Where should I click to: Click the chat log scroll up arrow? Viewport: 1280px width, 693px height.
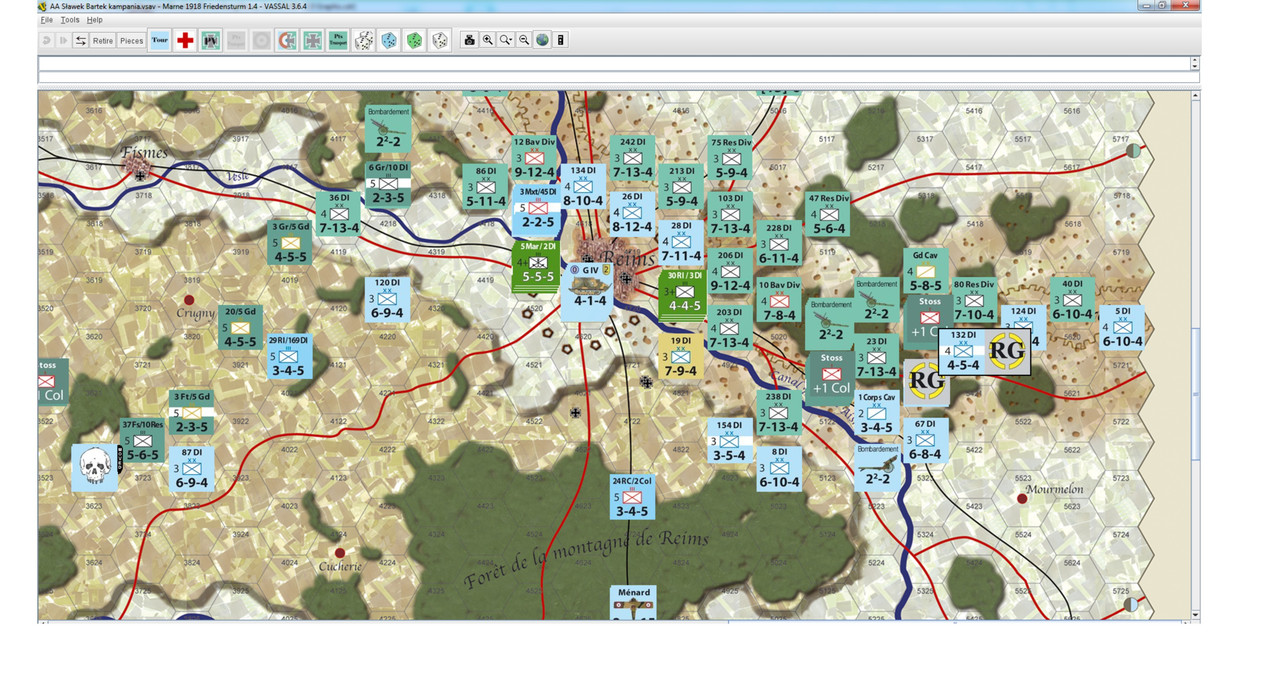1195,60
